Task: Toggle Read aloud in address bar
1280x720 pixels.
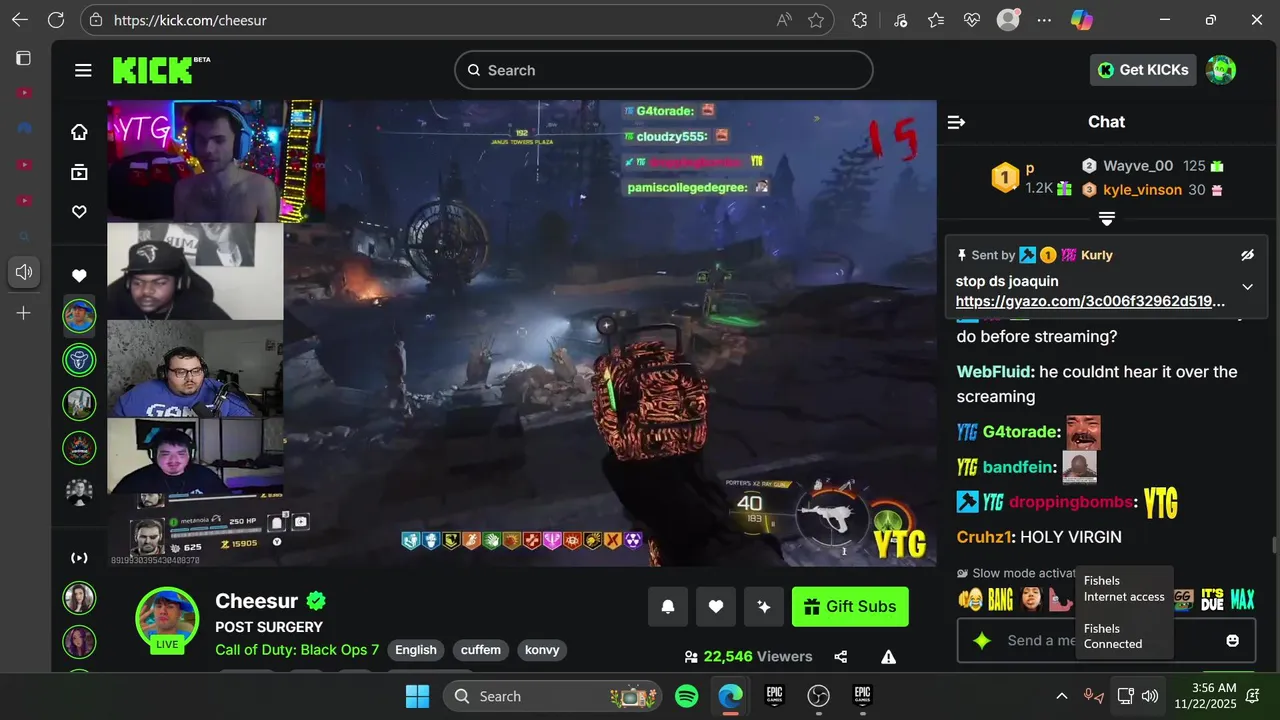Action: click(x=784, y=20)
